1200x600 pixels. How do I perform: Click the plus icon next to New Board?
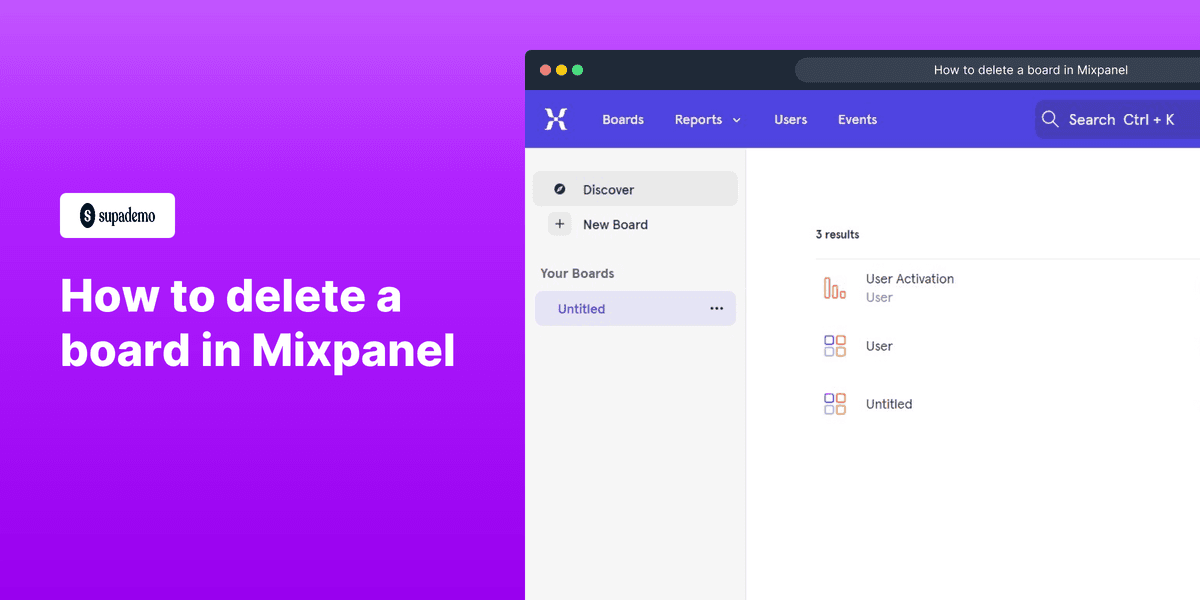pyautogui.click(x=560, y=224)
